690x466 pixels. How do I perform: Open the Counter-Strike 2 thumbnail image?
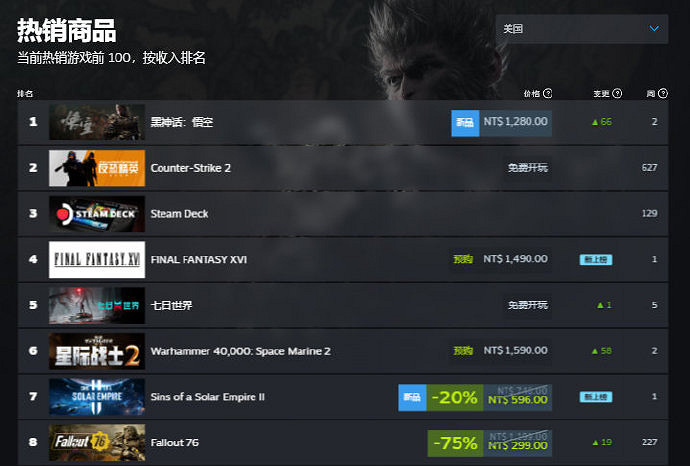[97, 168]
